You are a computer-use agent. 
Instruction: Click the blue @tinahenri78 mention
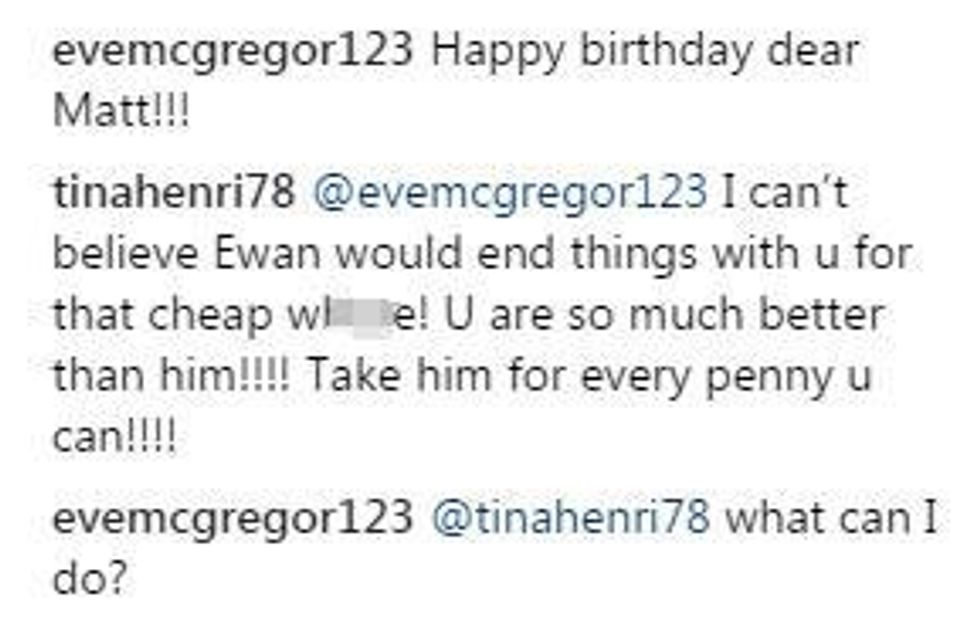571,519
